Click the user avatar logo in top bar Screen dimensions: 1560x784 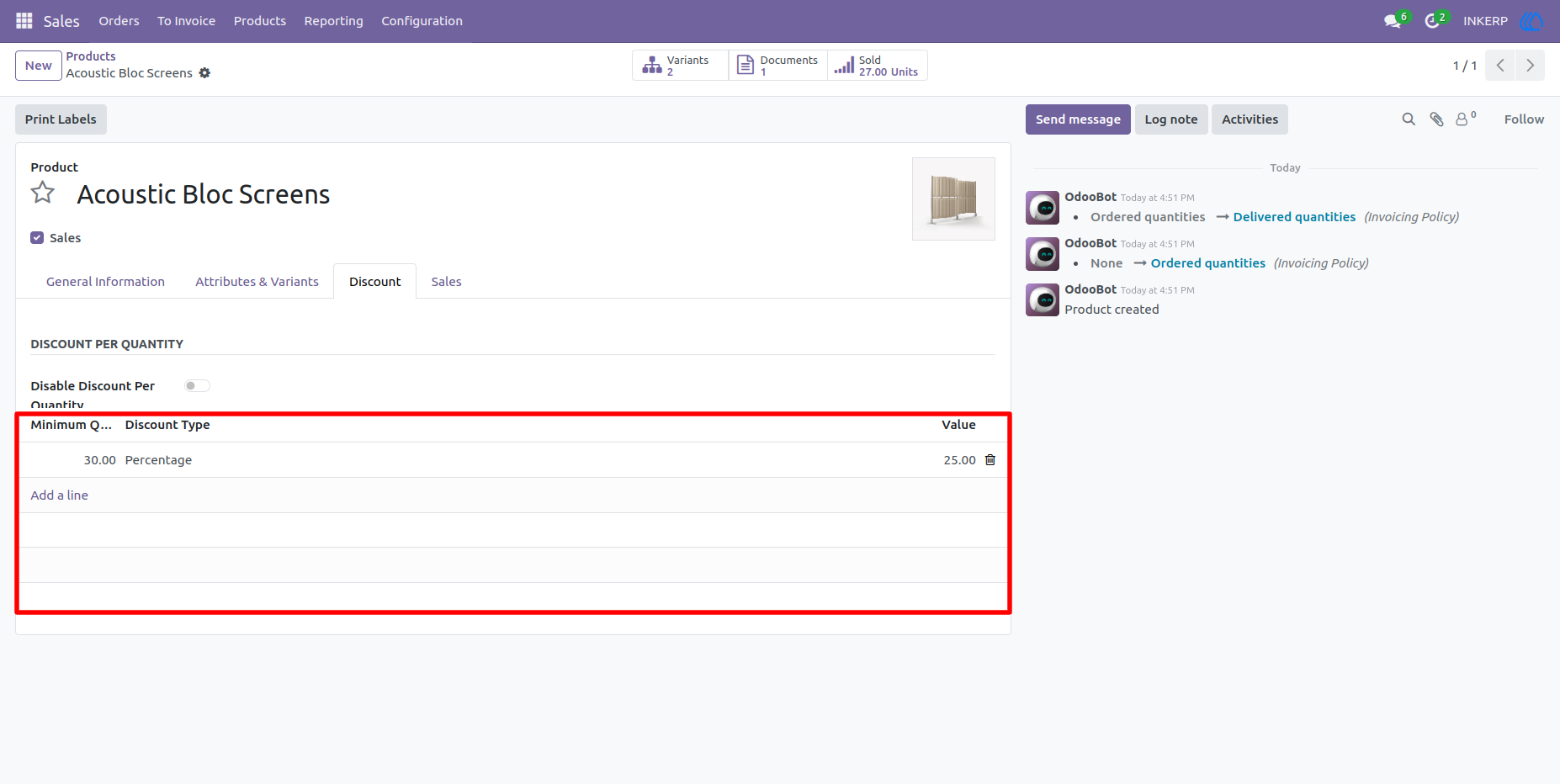(1531, 20)
